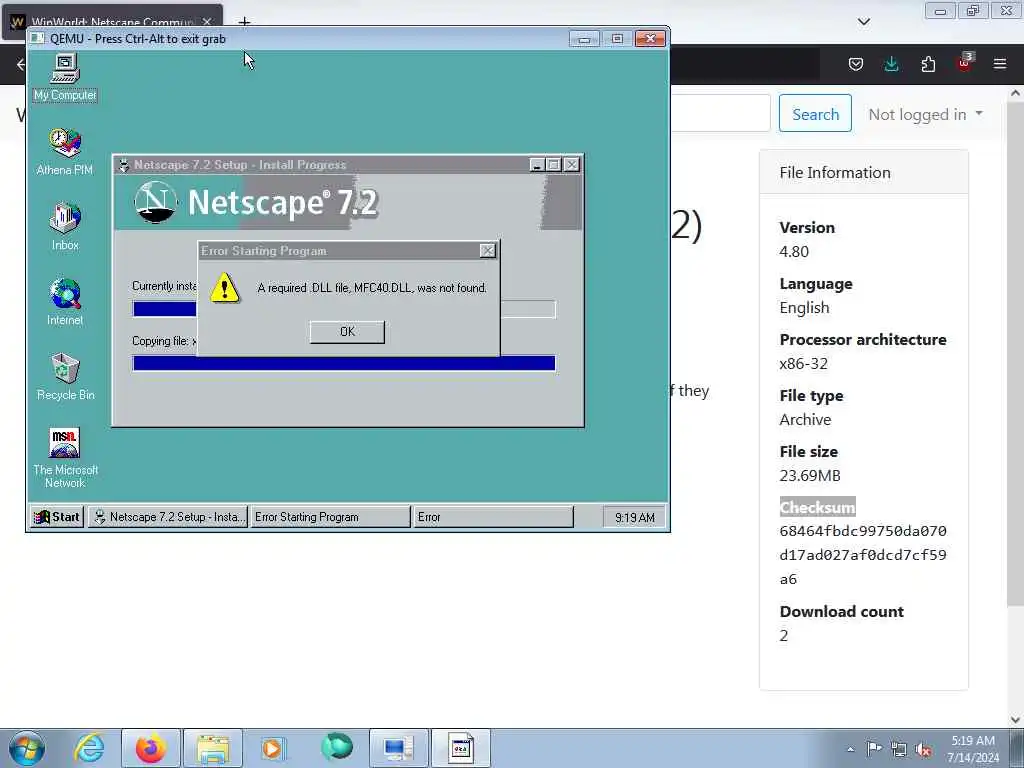Click the Download count value 2
The image size is (1024, 768).
tap(784, 635)
